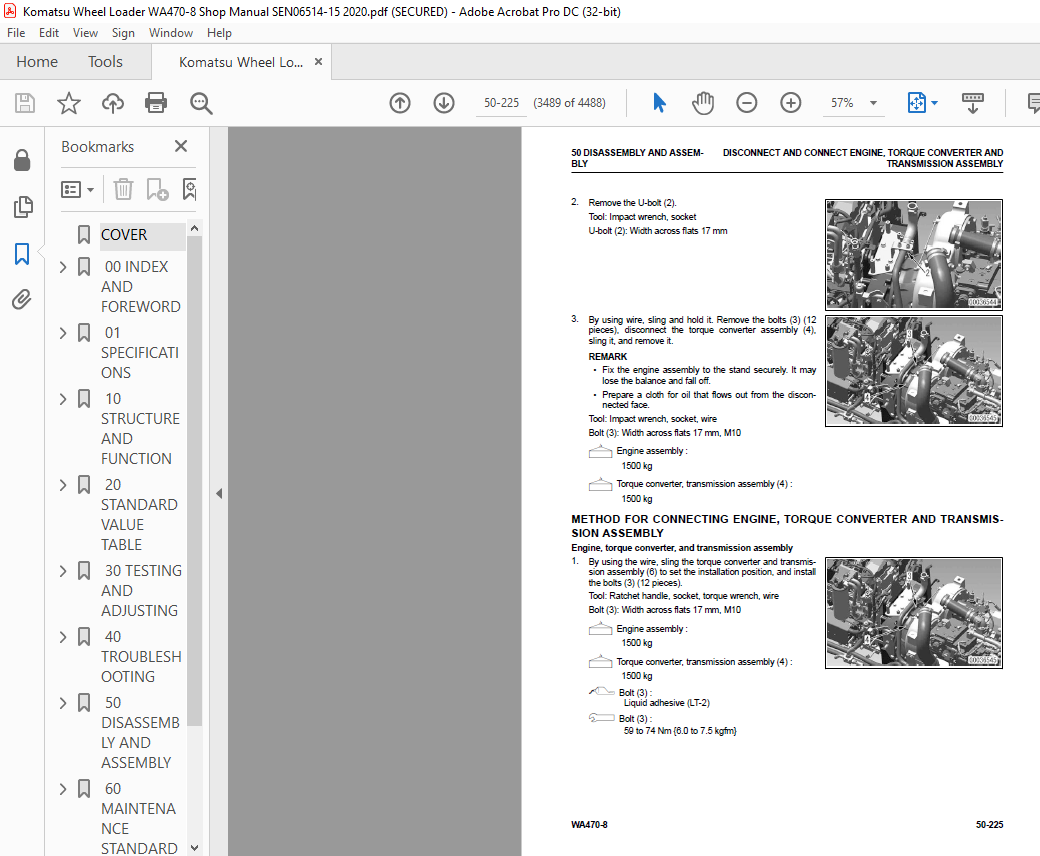Expand the 30 TESTING AND ADJUSTING bookmark
The image size is (1040, 856).
(63, 571)
